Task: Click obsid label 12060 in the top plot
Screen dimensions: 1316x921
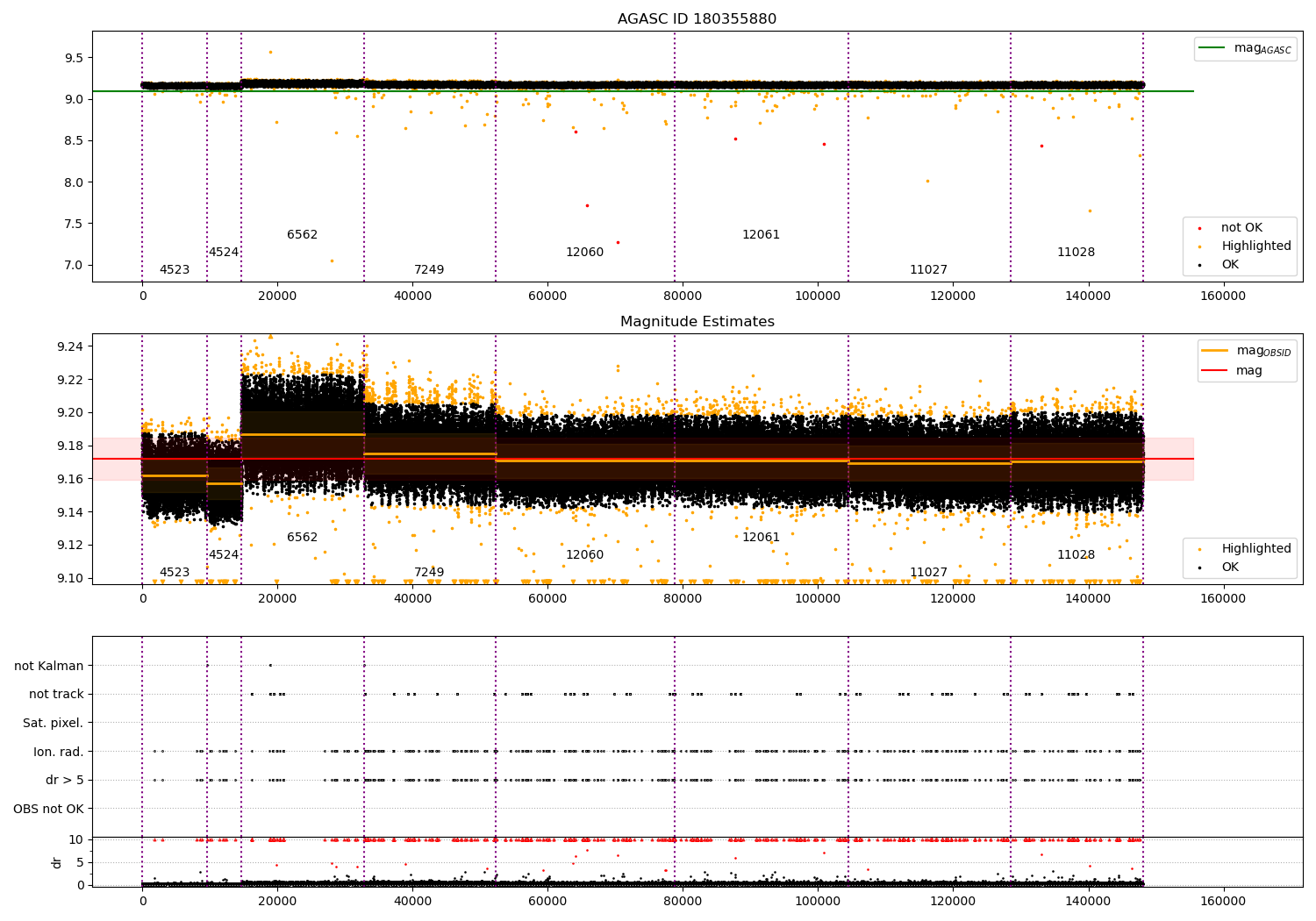Action: (x=584, y=253)
